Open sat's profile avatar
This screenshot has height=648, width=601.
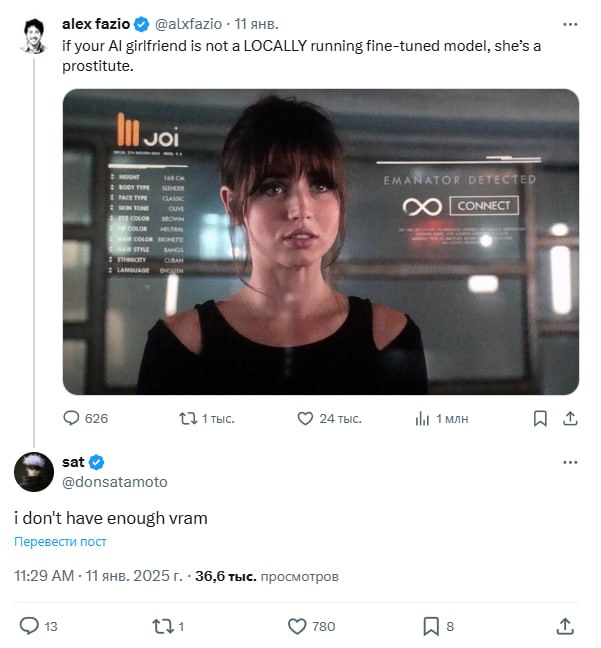click(x=32, y=471)
